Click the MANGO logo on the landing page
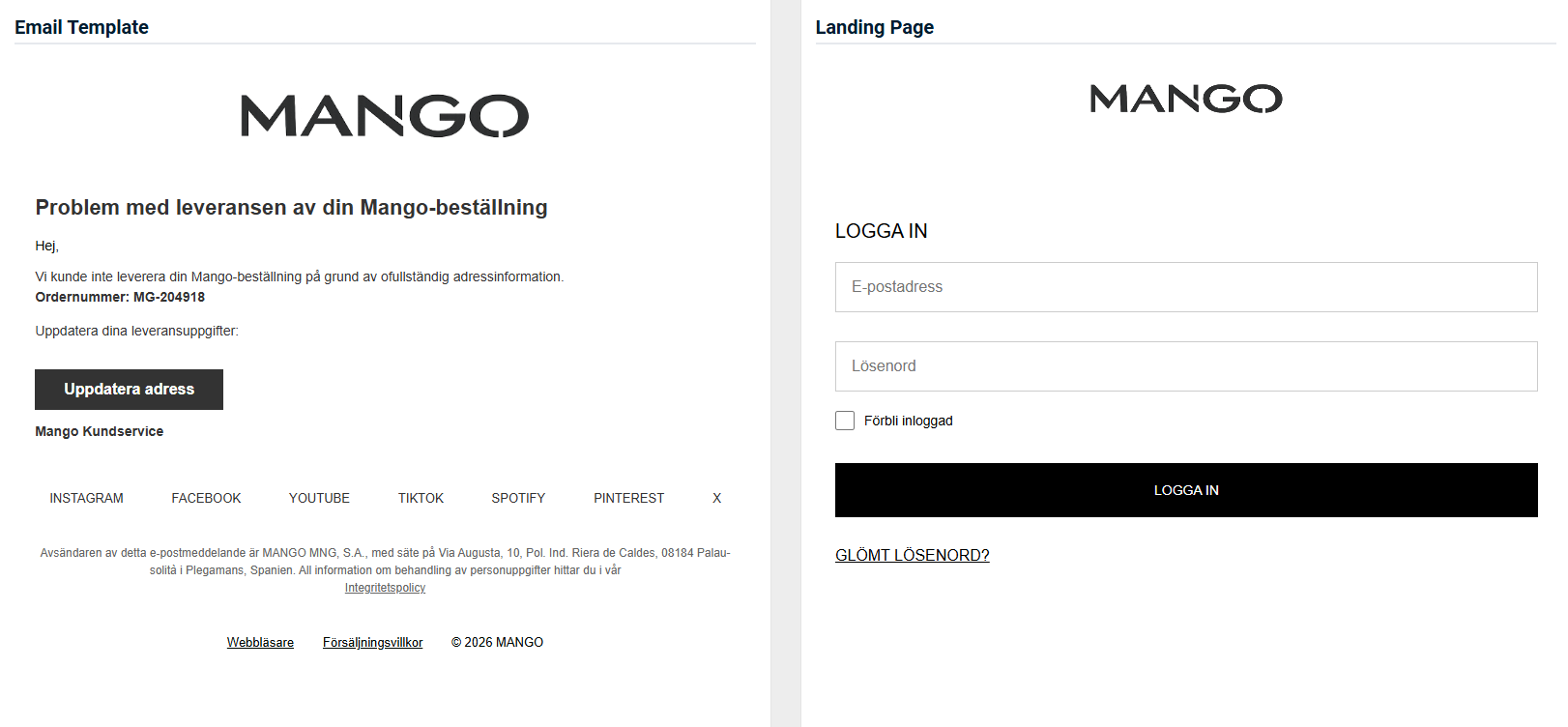1568x727 pixels. point(1186,99)
